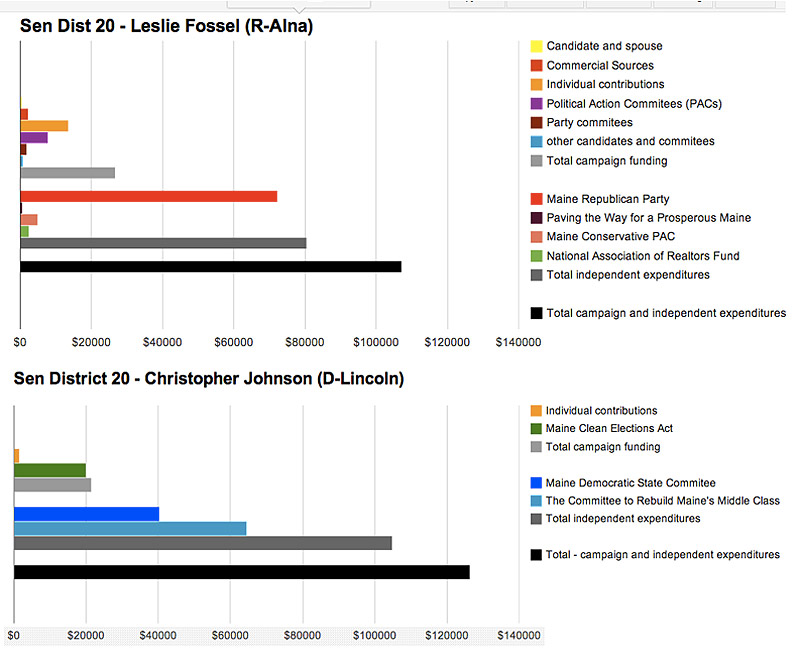Image resolution: width=800 pixels, height=657 pixels.
Task: Click the Maine Conservative PAC legend swatch
Action: click(536, 237)
